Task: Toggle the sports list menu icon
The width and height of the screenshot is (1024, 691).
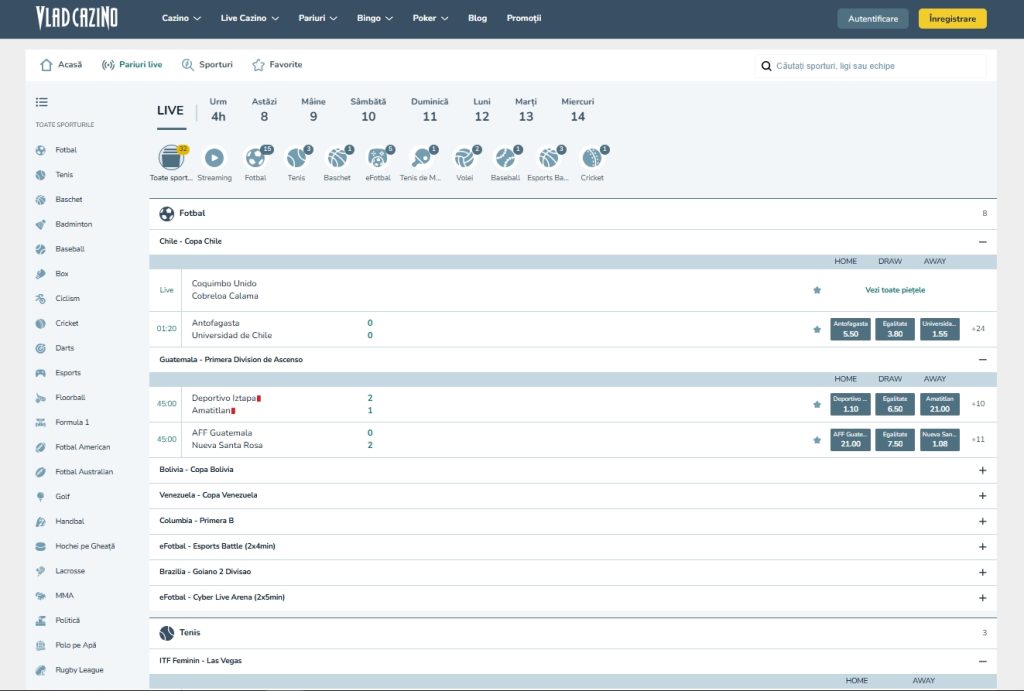Action: point(42,102)
